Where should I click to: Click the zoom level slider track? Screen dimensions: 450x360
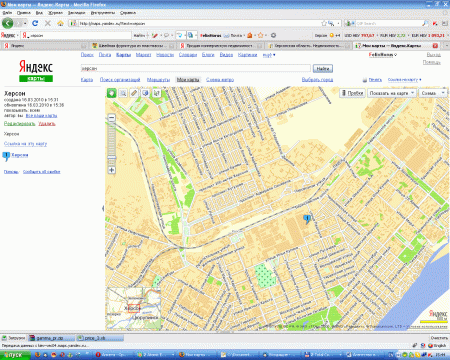pos(112,144)
